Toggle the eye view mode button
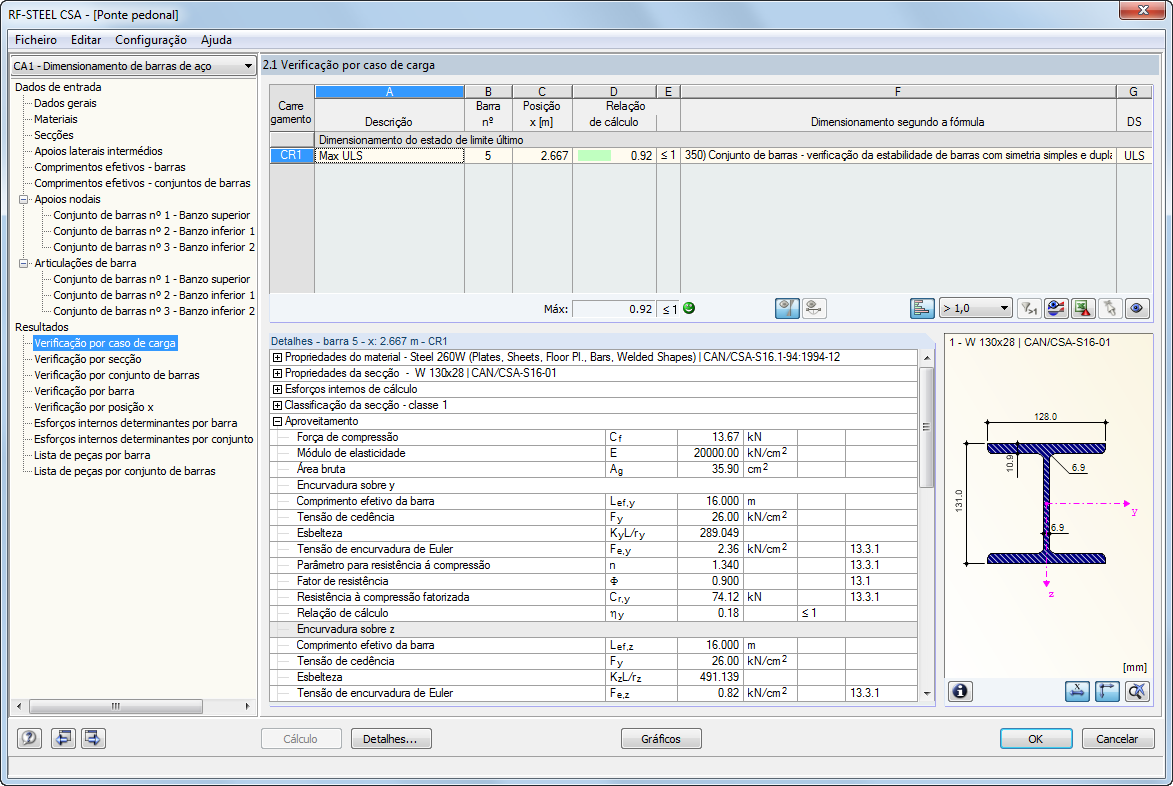 tap(1135, 309)
